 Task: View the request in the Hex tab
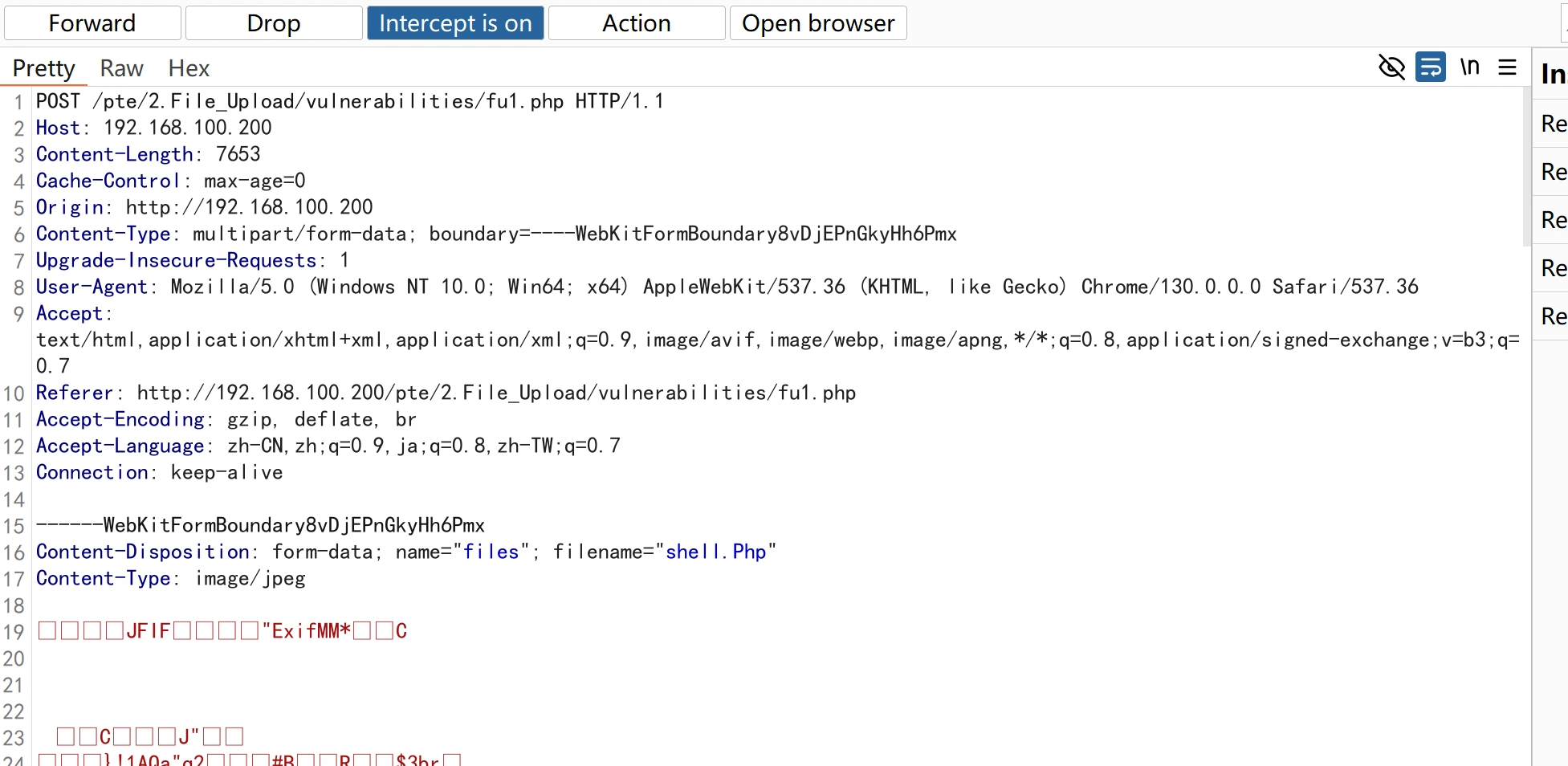[x=188, y=67]
